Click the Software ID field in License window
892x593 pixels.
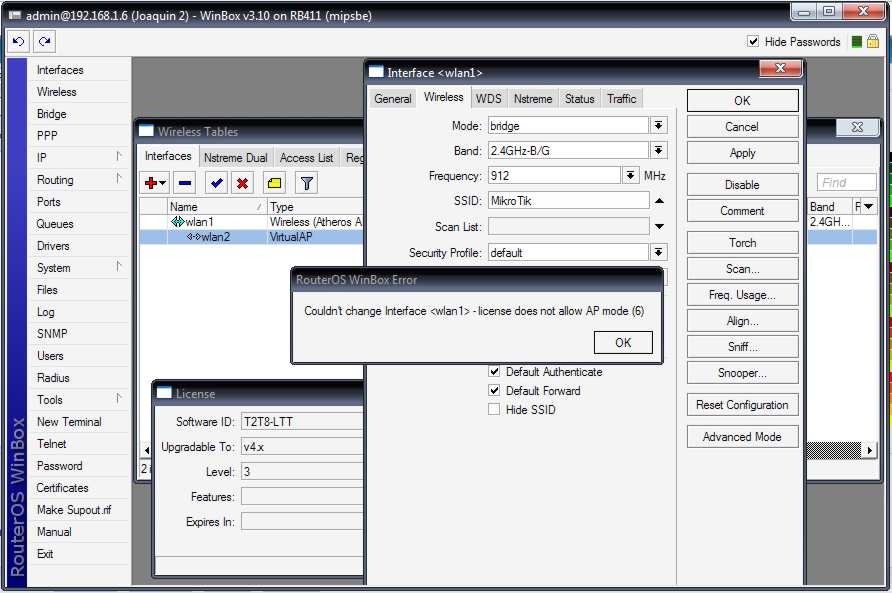tap(302, 422)
